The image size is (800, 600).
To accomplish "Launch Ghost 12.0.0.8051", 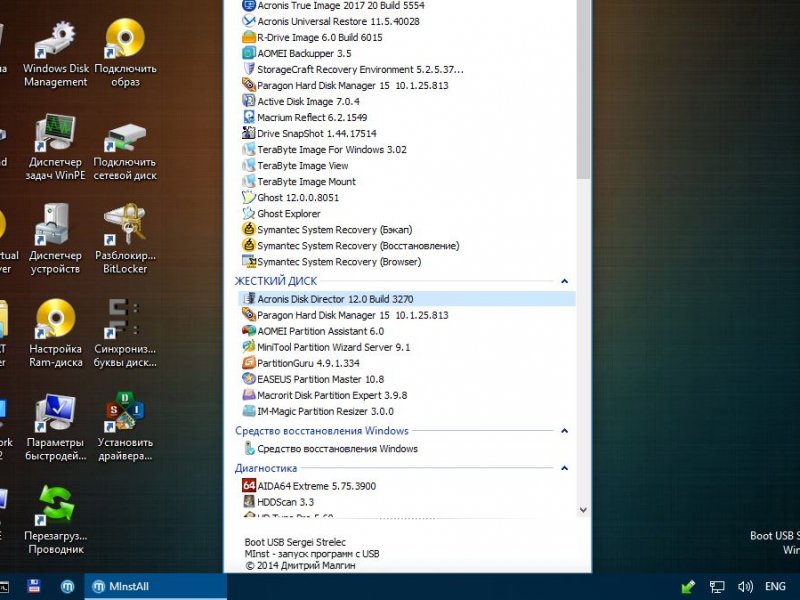I will 290,197.
